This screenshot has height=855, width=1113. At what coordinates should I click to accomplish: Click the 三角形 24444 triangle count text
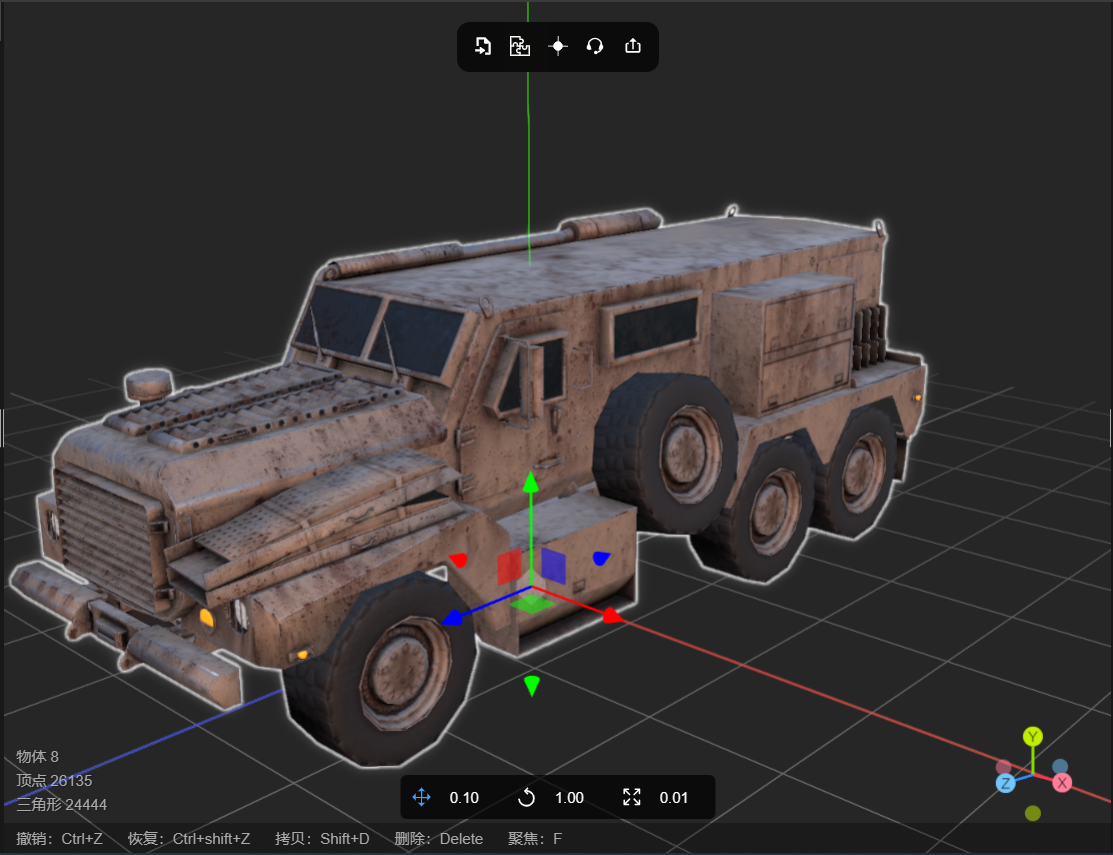(x=62, y=805)
